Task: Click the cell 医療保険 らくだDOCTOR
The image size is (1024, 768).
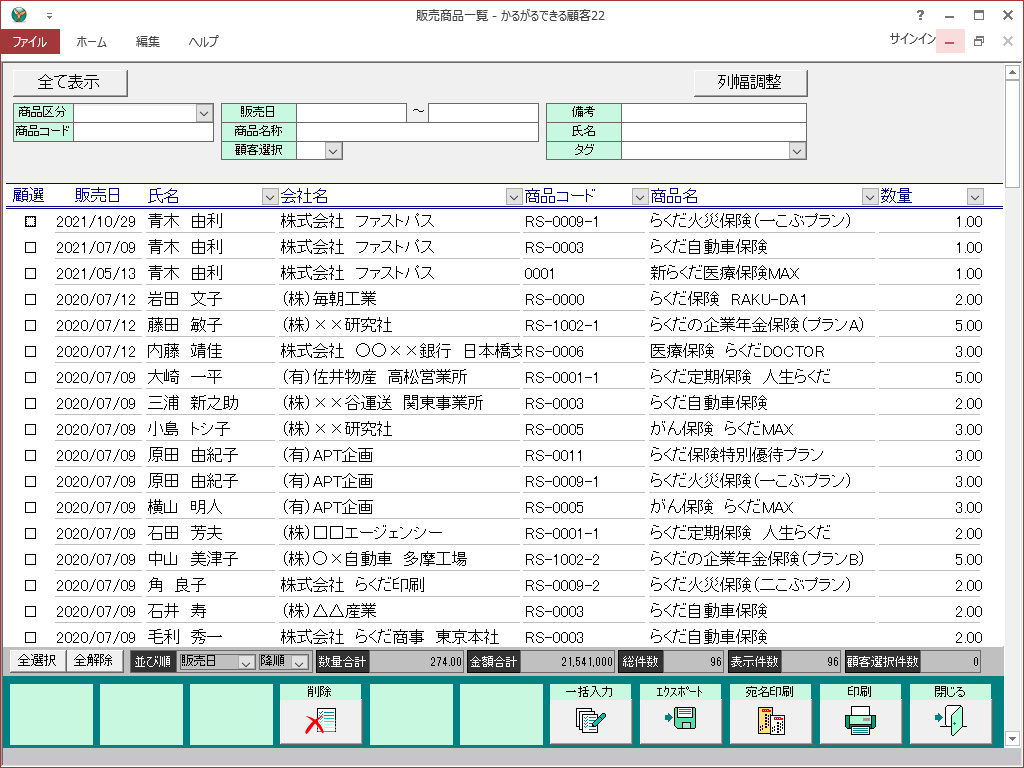Action: click(737, 351)
